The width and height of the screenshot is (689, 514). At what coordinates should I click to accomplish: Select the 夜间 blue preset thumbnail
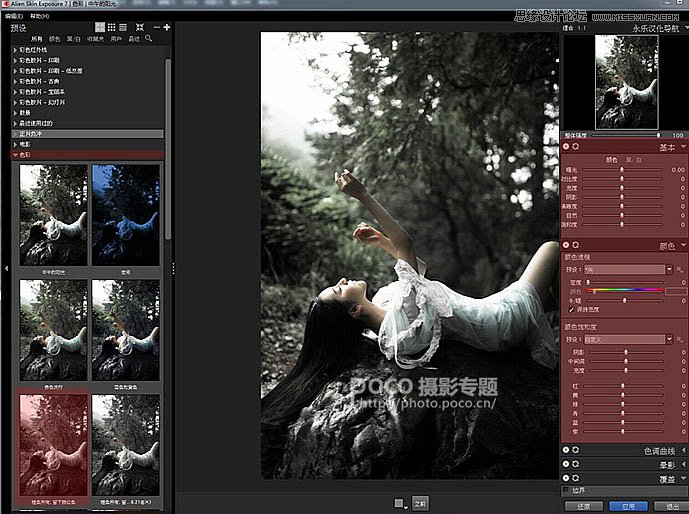click(125, 214)
